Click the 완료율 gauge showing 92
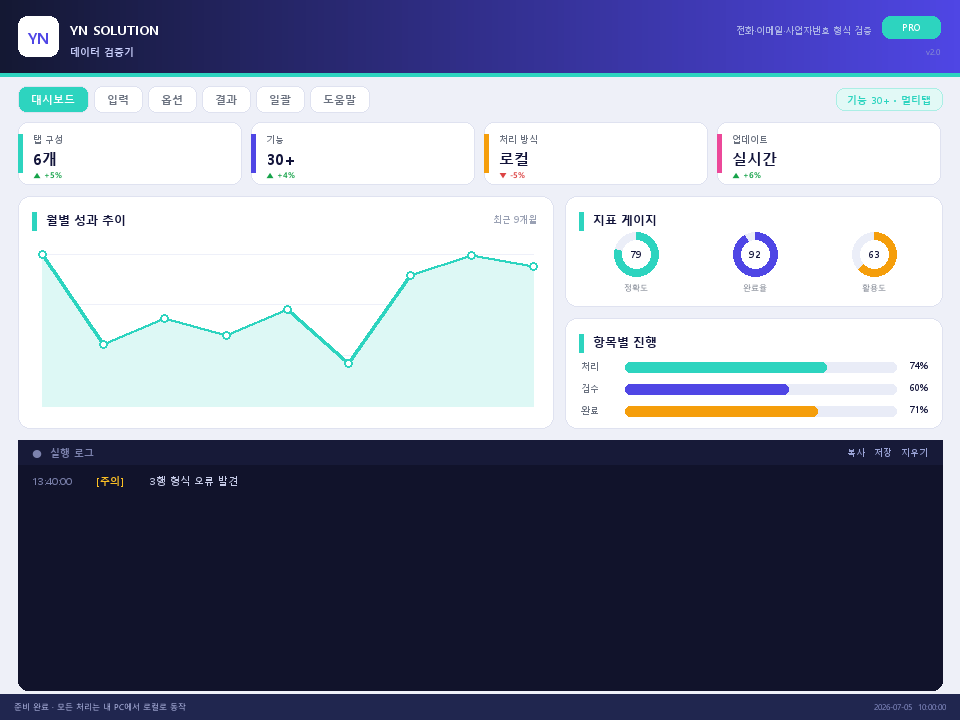Screen dimensions: 960x720 755,255
